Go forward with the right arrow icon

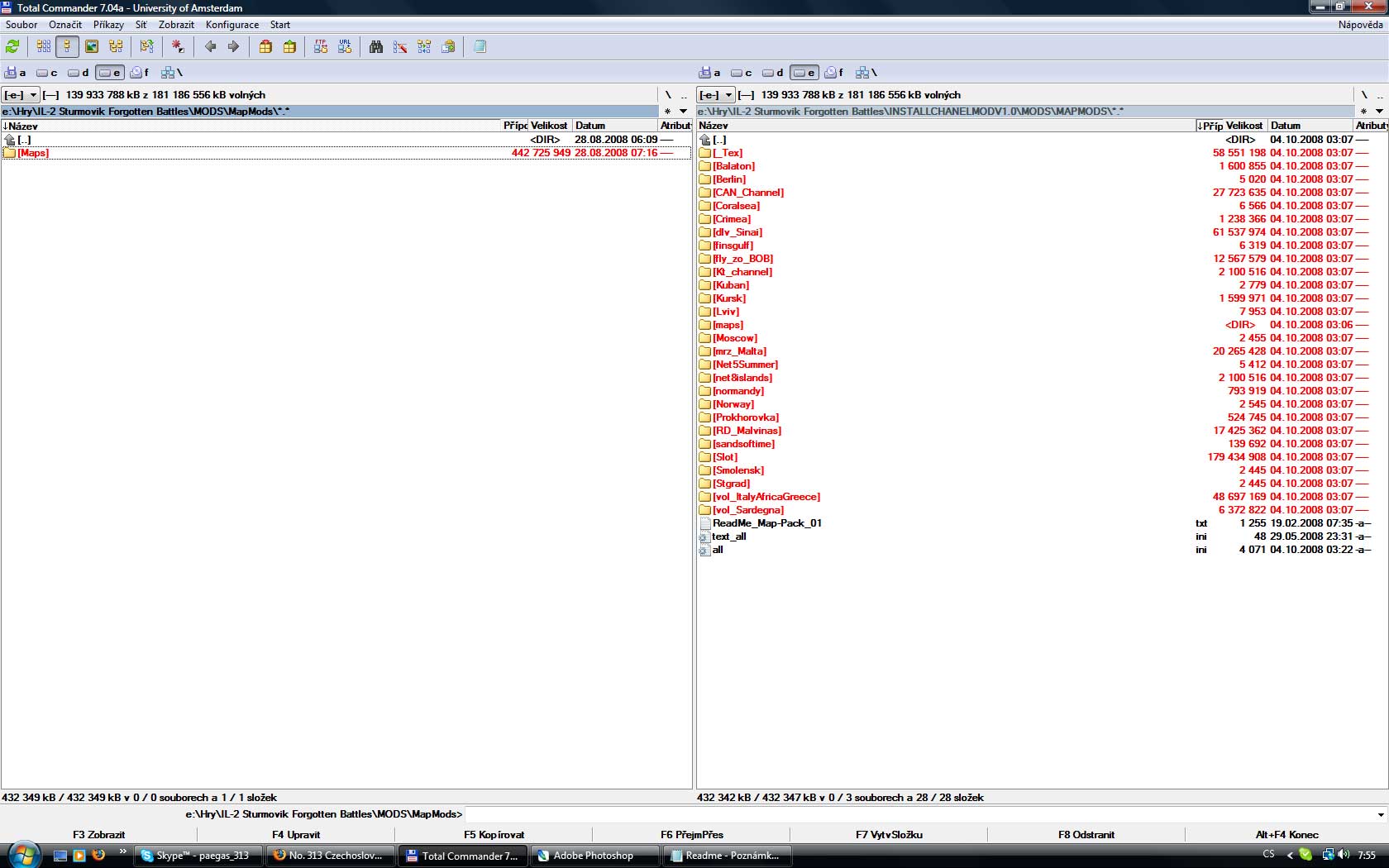(233, 47)
